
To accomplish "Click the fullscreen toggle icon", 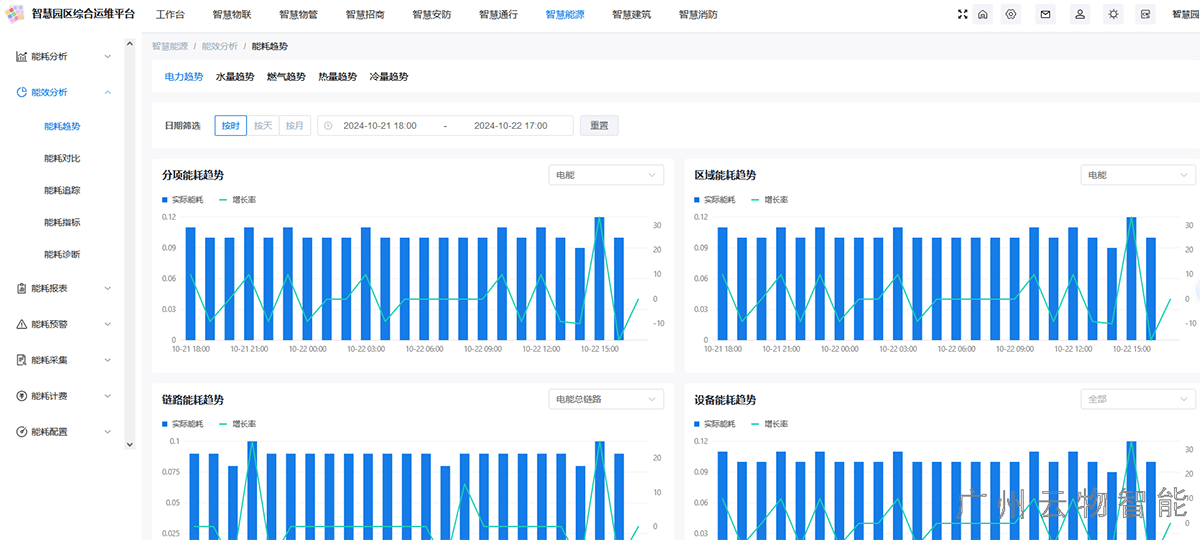I will (x=962, y=15).
